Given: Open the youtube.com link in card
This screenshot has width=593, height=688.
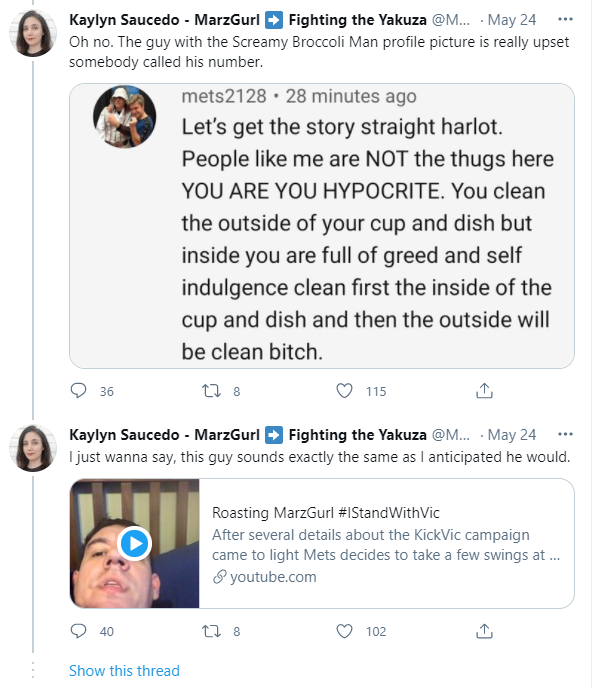Looking at the screenshot, I should (265, 577).
